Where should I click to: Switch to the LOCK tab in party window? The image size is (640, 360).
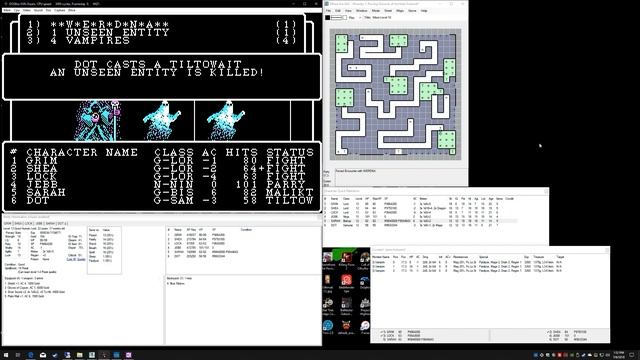[x=29, y=224]
